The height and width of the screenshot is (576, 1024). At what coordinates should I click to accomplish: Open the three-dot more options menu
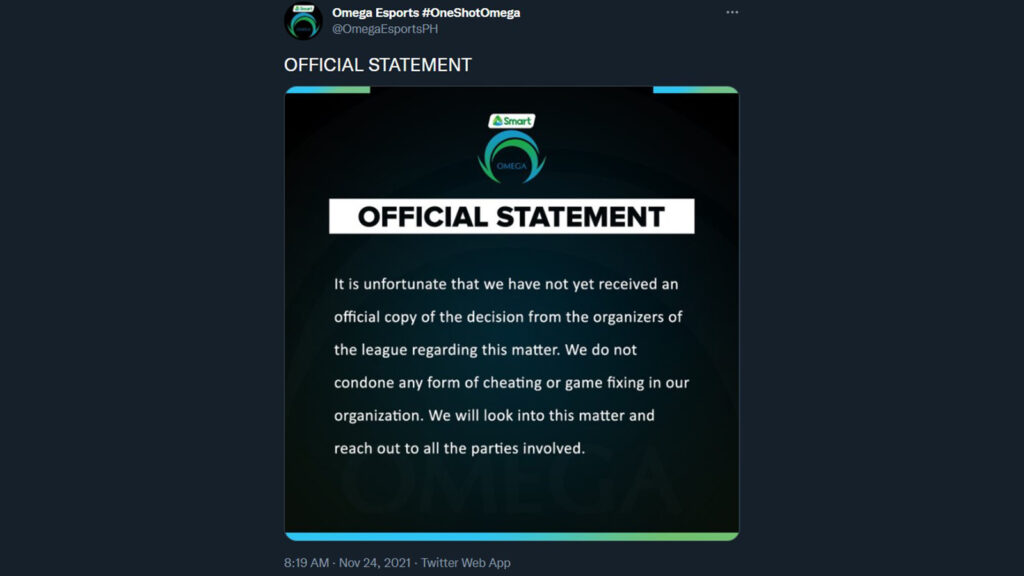pos(732,12)
